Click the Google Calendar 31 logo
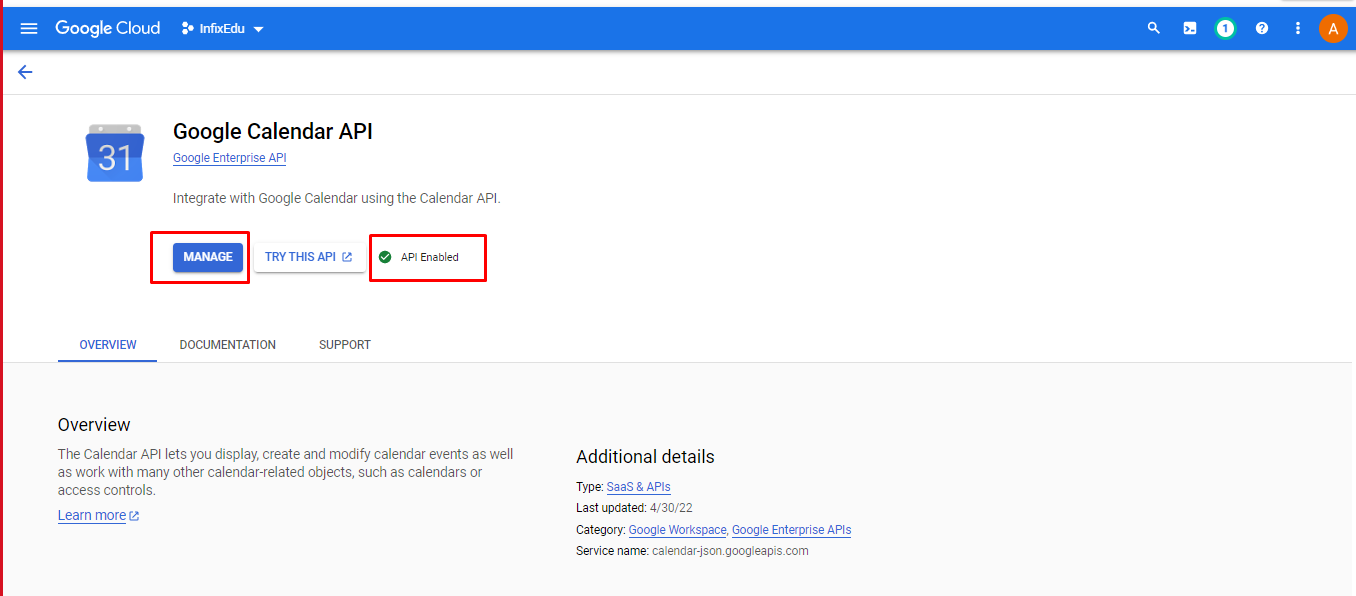Image resolution: width=1356 pixels, height=596 pixels. click(115, 153)
